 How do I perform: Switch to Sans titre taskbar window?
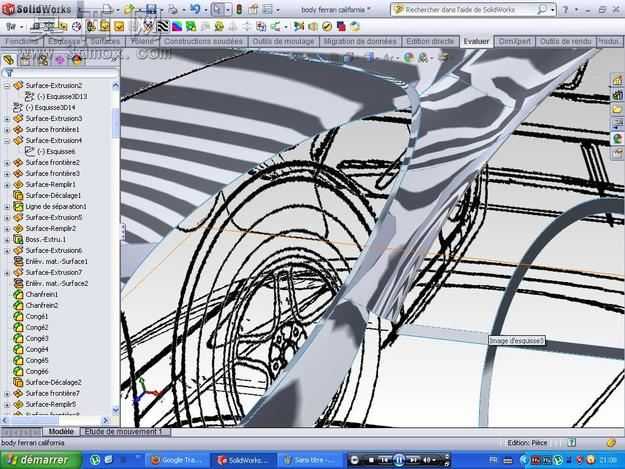[310, 460]
